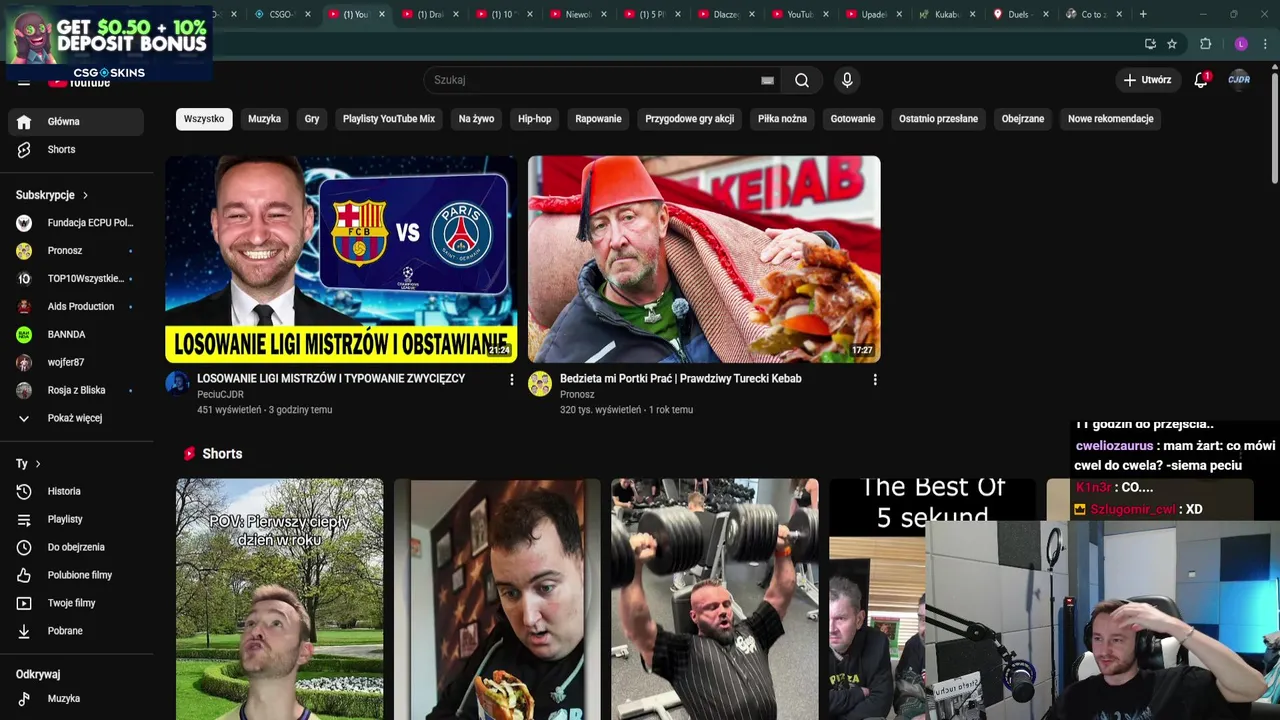Open the options menu for the Kebab video
Screen dimensions: 1280x720
click(875, 380)
